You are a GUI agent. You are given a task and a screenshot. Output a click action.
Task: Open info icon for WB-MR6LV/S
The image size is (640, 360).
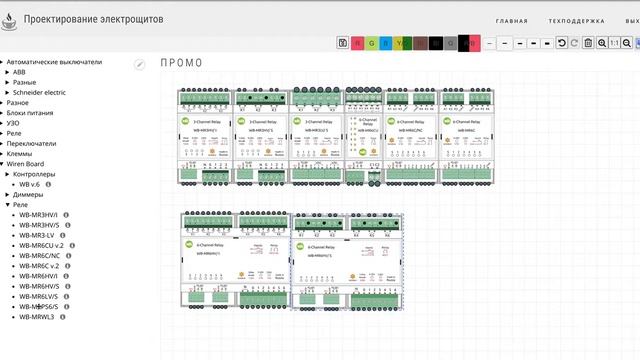coord(67,297)
